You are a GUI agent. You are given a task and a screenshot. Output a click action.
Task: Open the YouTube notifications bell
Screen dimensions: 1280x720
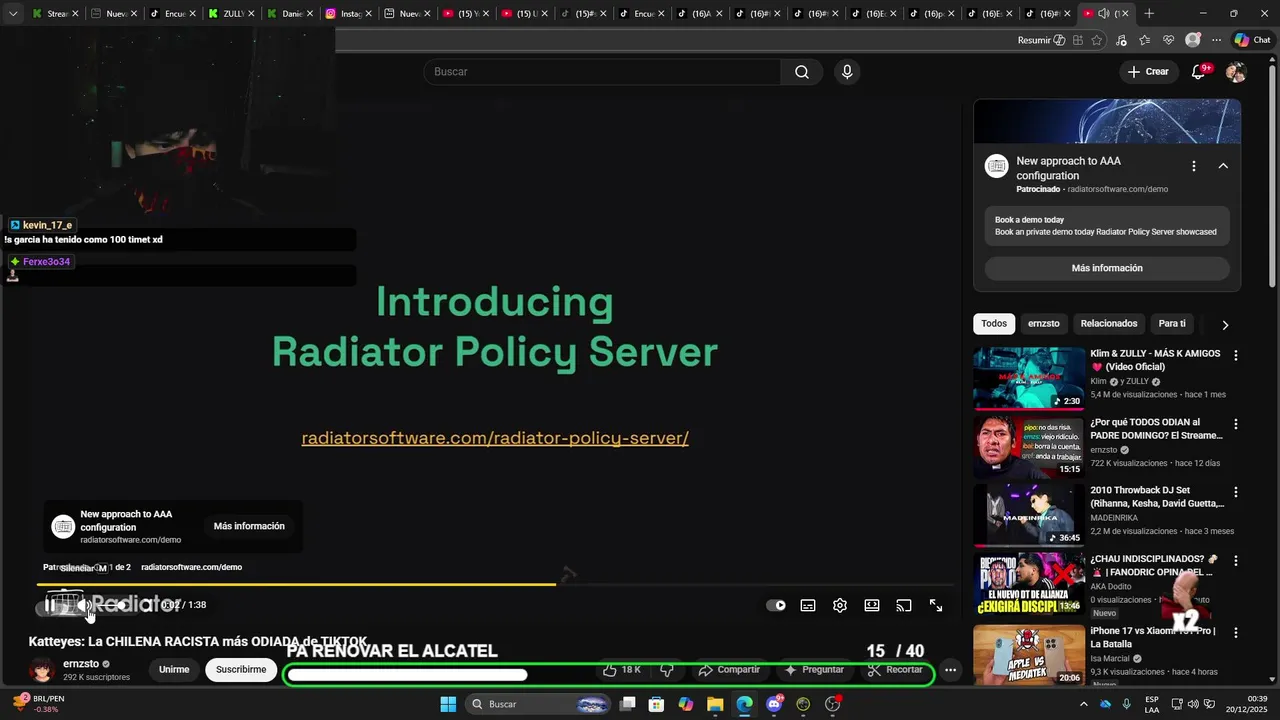tap(1199, 72)
